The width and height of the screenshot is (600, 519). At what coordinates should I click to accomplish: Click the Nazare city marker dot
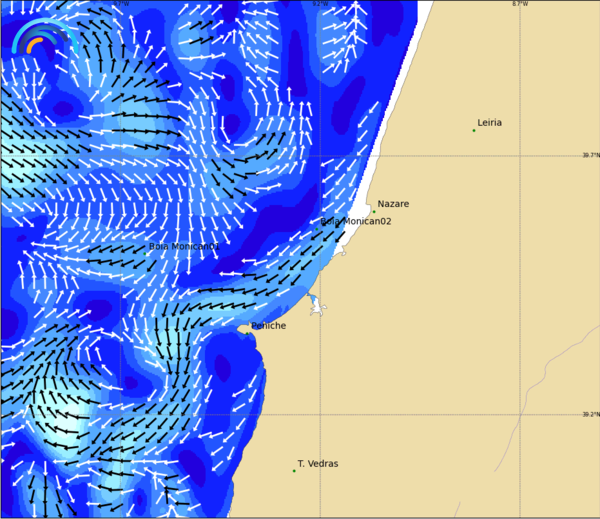pyautogui.click(x=374, y=211)
